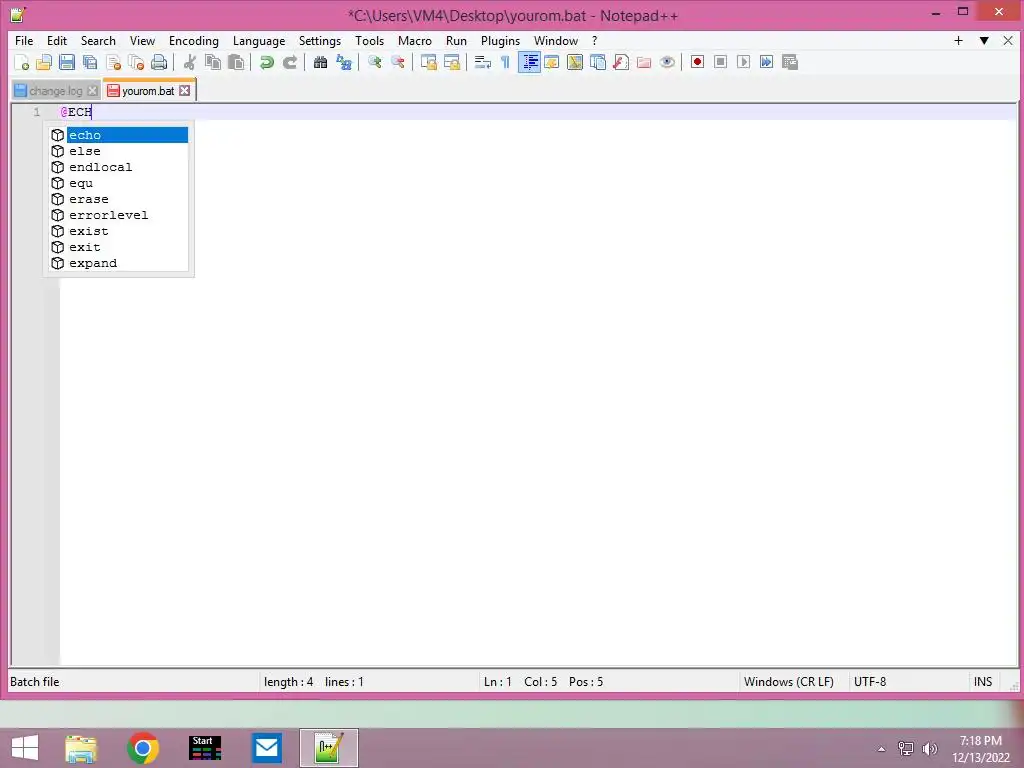Click the Windows (CR LF) status field
Viewport: 1024px width, 768px height.
tap(789, 682)
